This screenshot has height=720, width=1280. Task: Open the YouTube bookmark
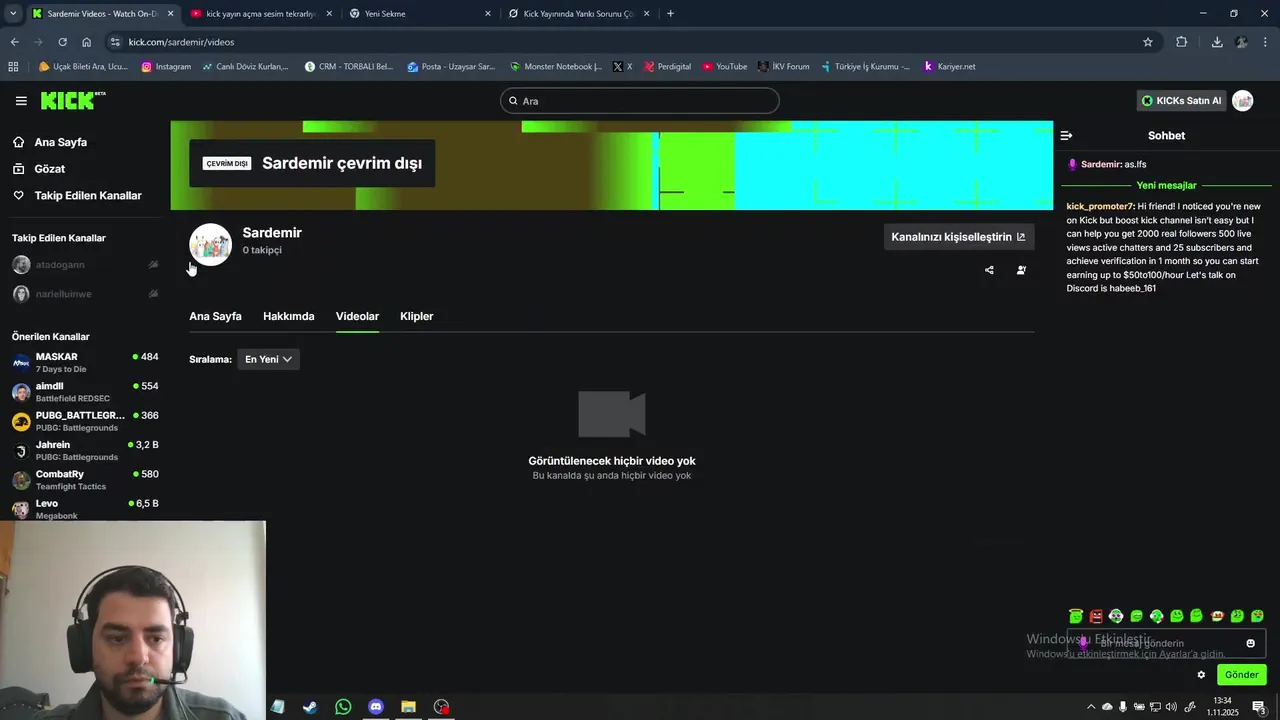coord(725,67)
